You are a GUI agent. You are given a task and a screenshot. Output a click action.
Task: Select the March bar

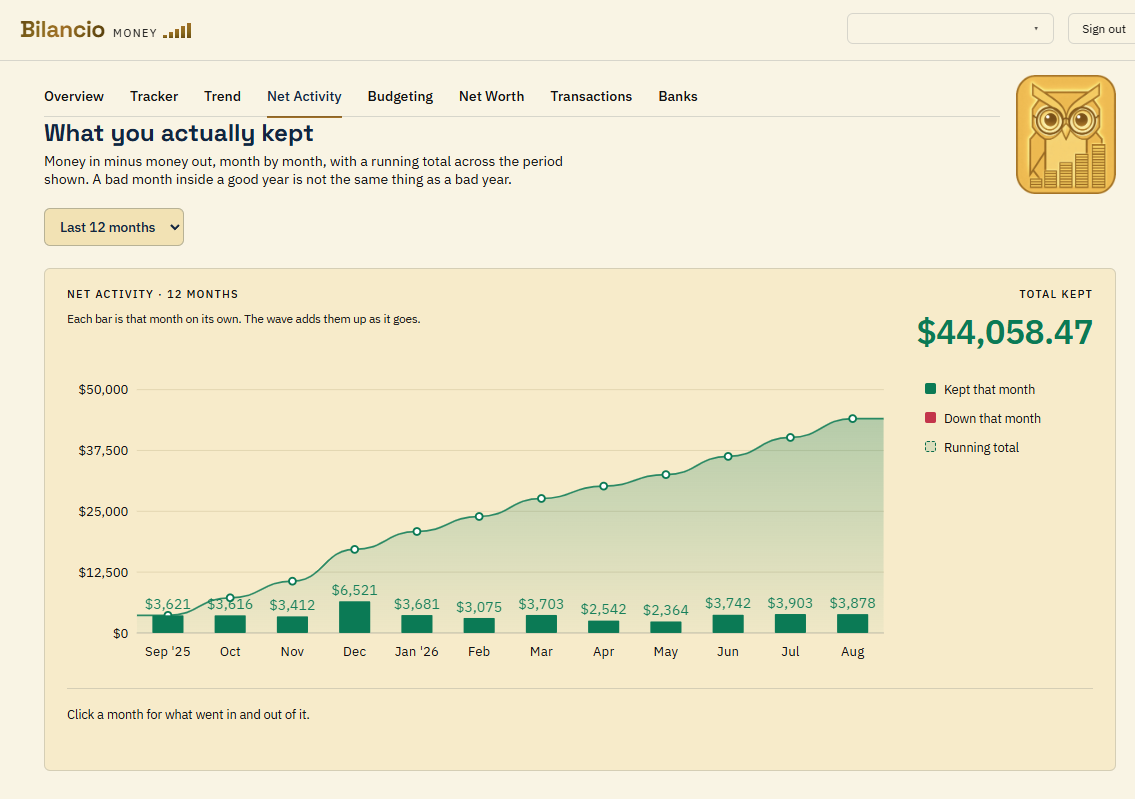pyautogui.click(x=541, y=624)
